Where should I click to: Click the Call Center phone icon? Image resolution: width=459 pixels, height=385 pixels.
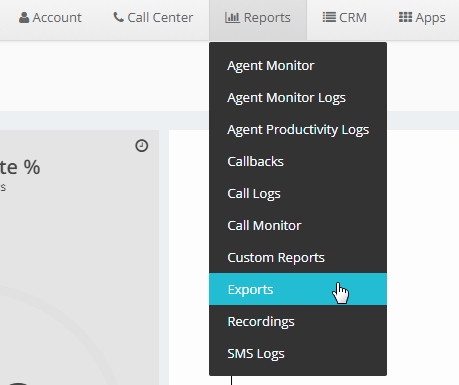click(118, 17)
